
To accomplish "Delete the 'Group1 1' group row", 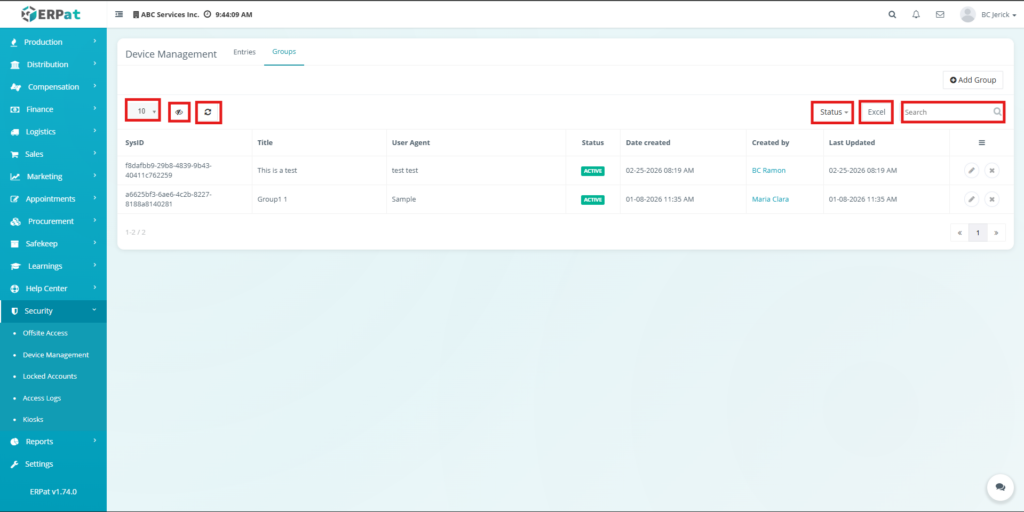I will coord(991,199).
